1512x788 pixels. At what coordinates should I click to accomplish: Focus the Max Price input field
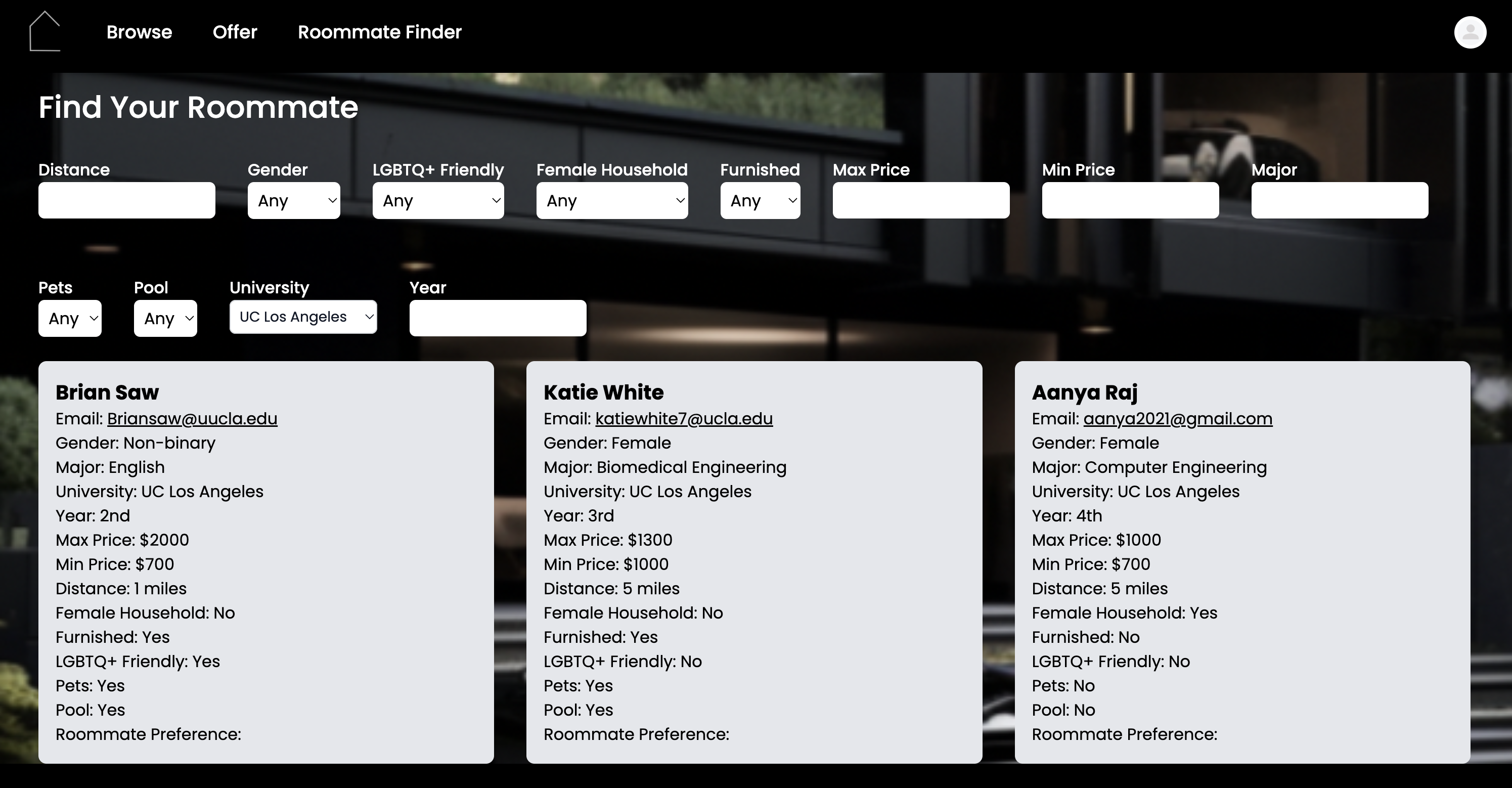[x=921, y=200]
